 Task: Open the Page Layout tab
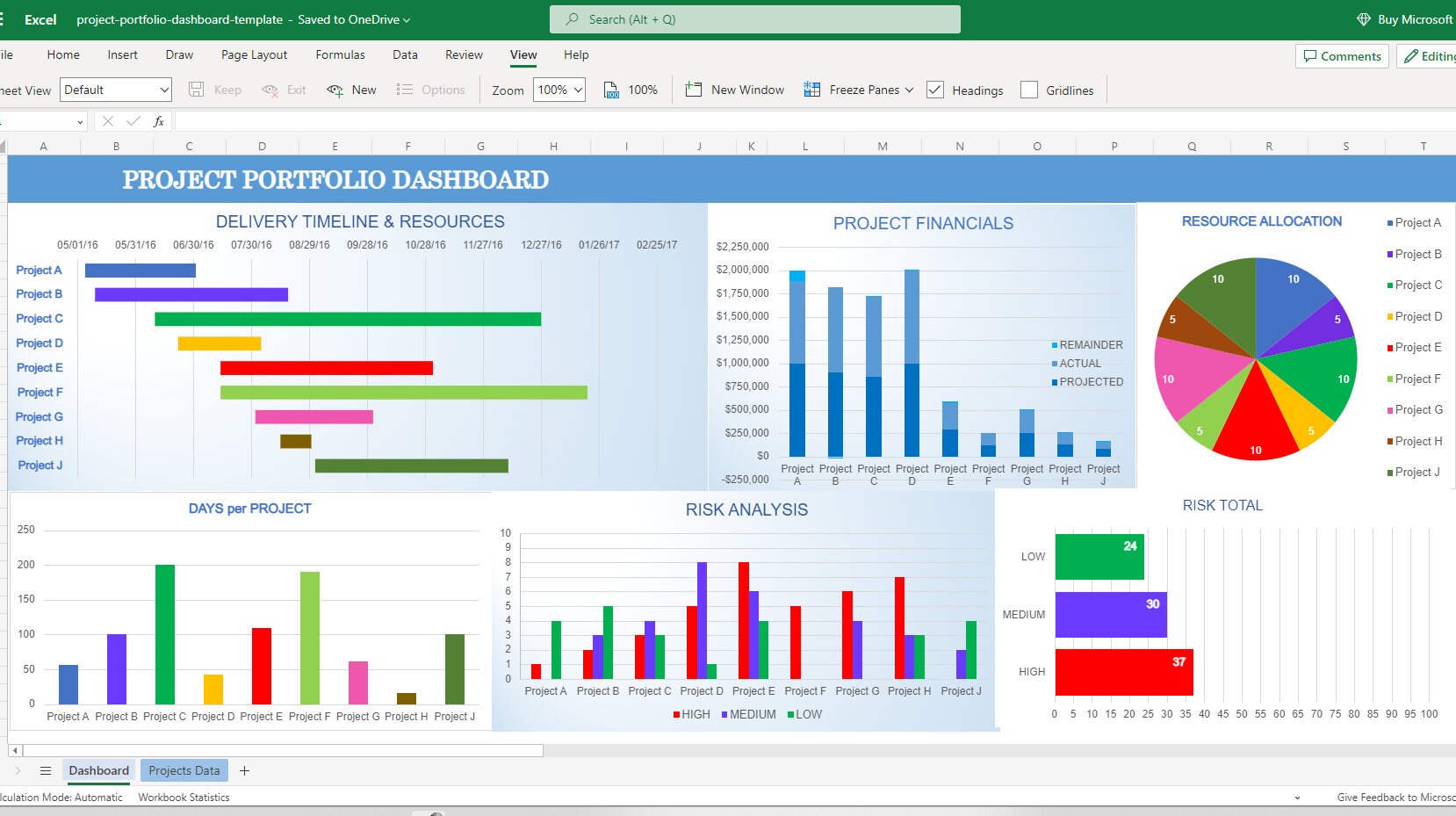click(254, 54)
